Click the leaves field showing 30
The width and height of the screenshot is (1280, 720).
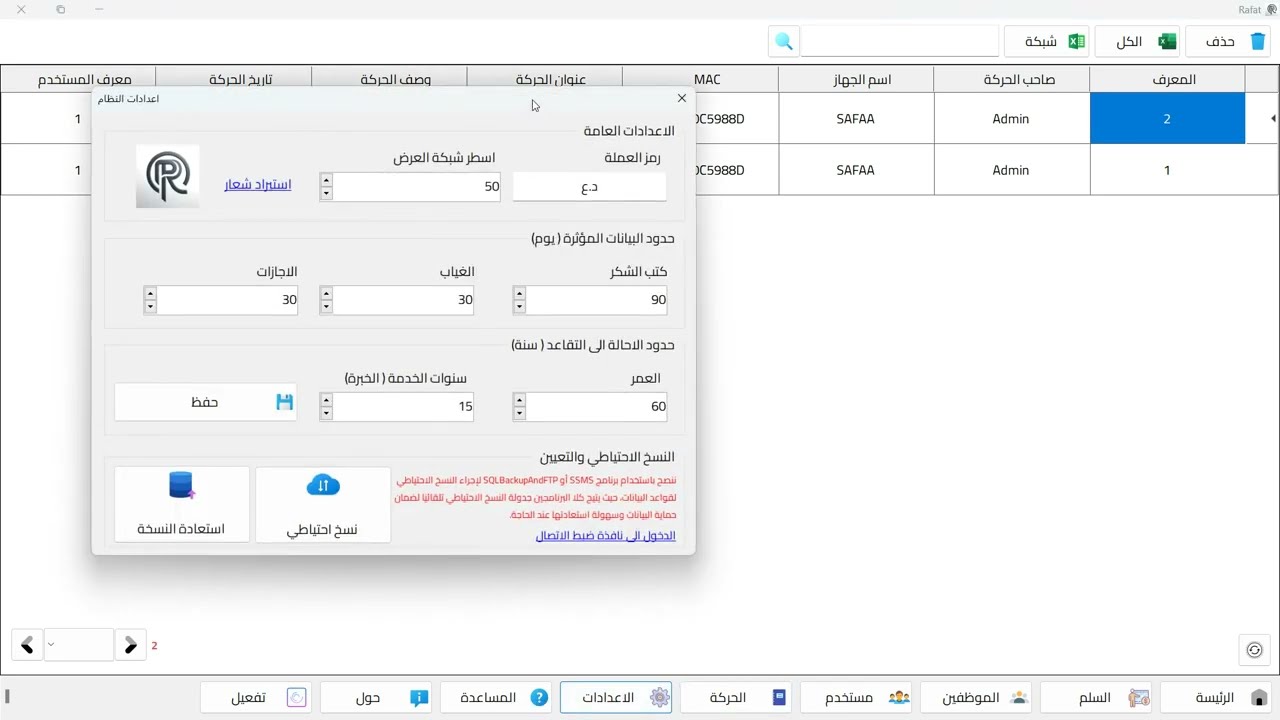click(228, 300)
